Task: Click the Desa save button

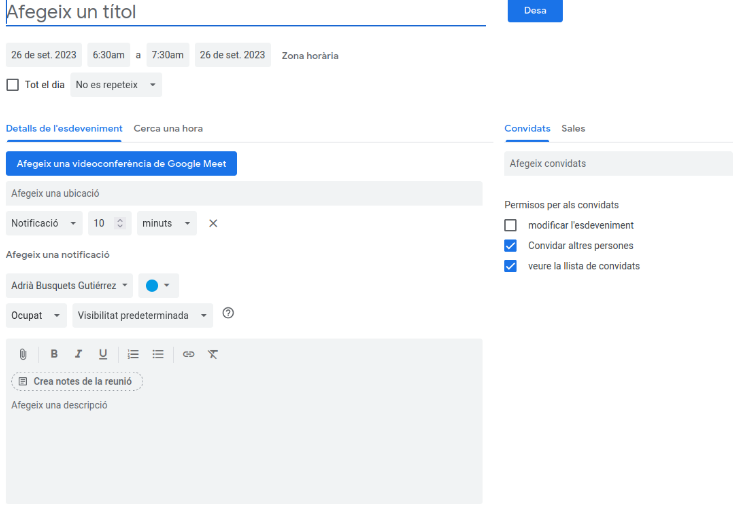Action: pyautogui.click(x=535, y=11)
